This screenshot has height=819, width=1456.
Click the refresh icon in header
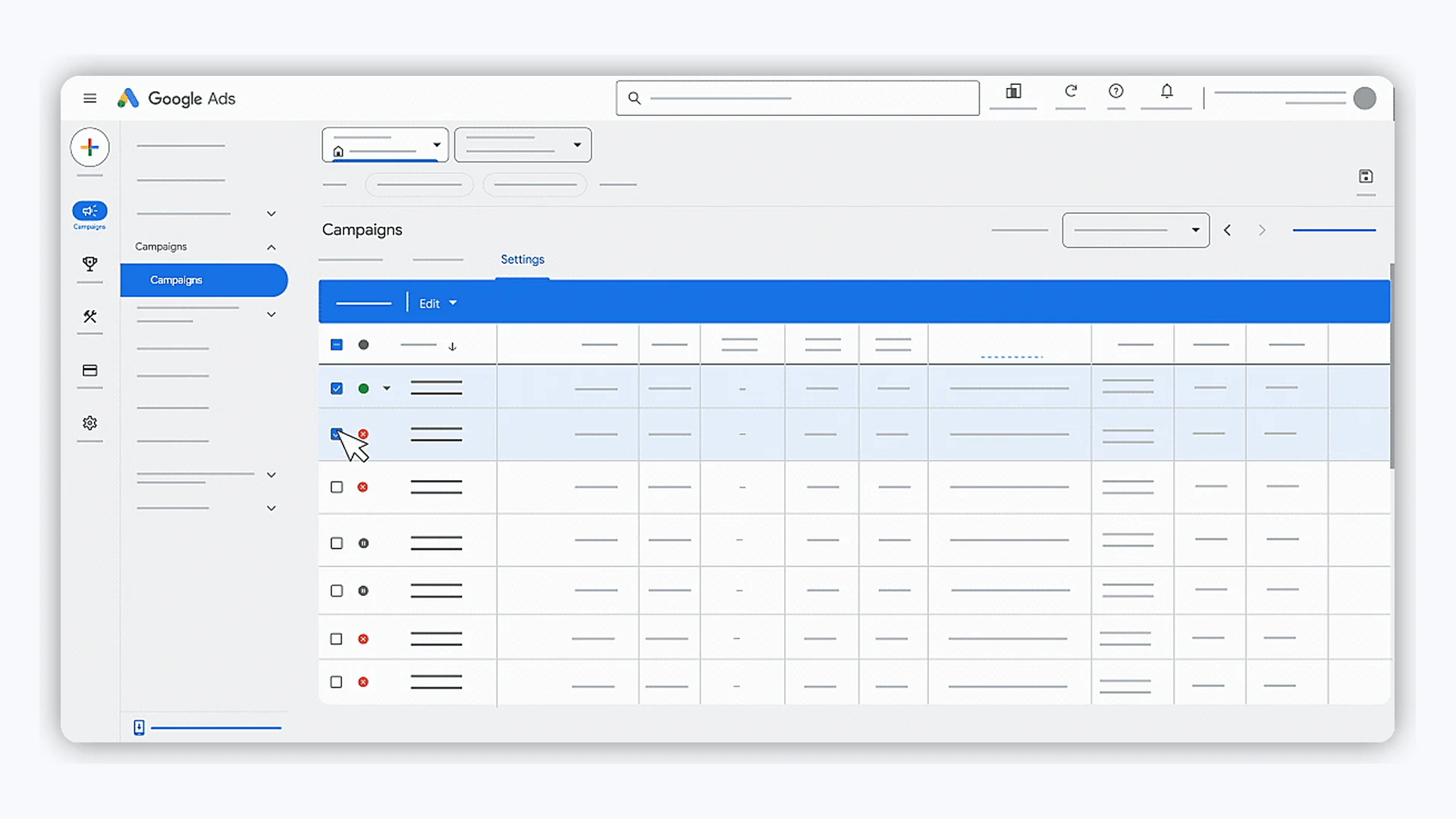[1071, 92]
